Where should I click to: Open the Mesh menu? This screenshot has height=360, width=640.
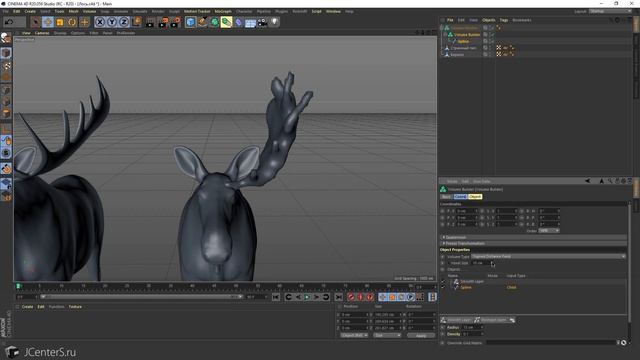pyautogui.click(x=73, y=11)
